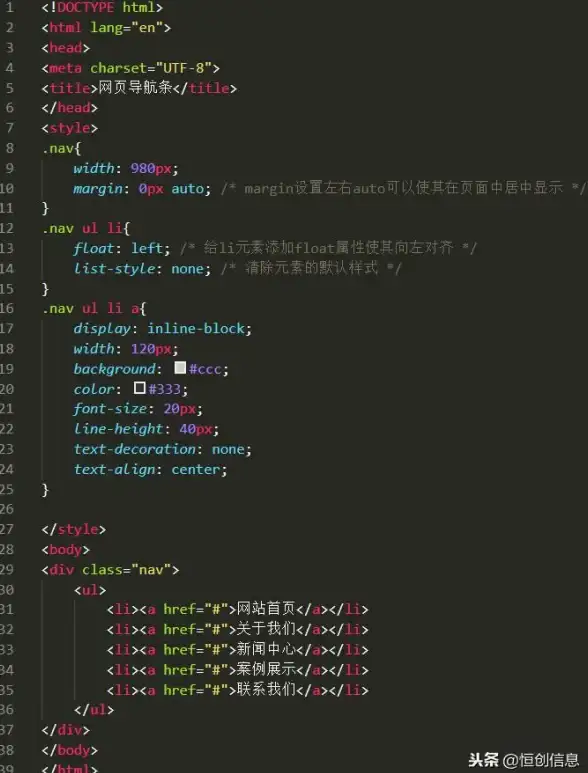Click the DOCTYPE html declaration
Screen dimensions: 588x773
coord(102,7)
